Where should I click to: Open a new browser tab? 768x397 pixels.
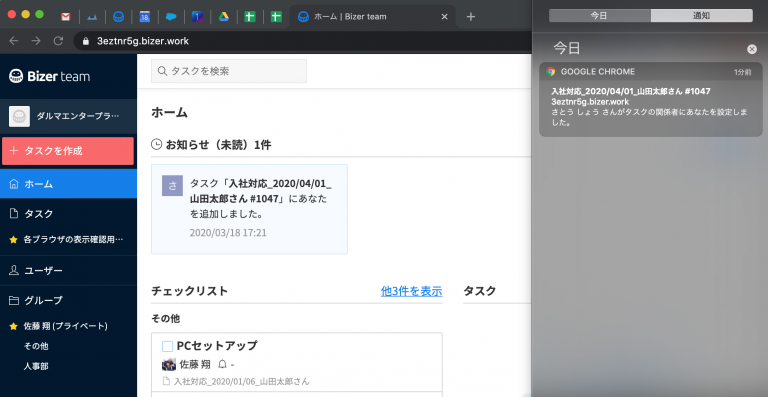[x=471, y=17]
